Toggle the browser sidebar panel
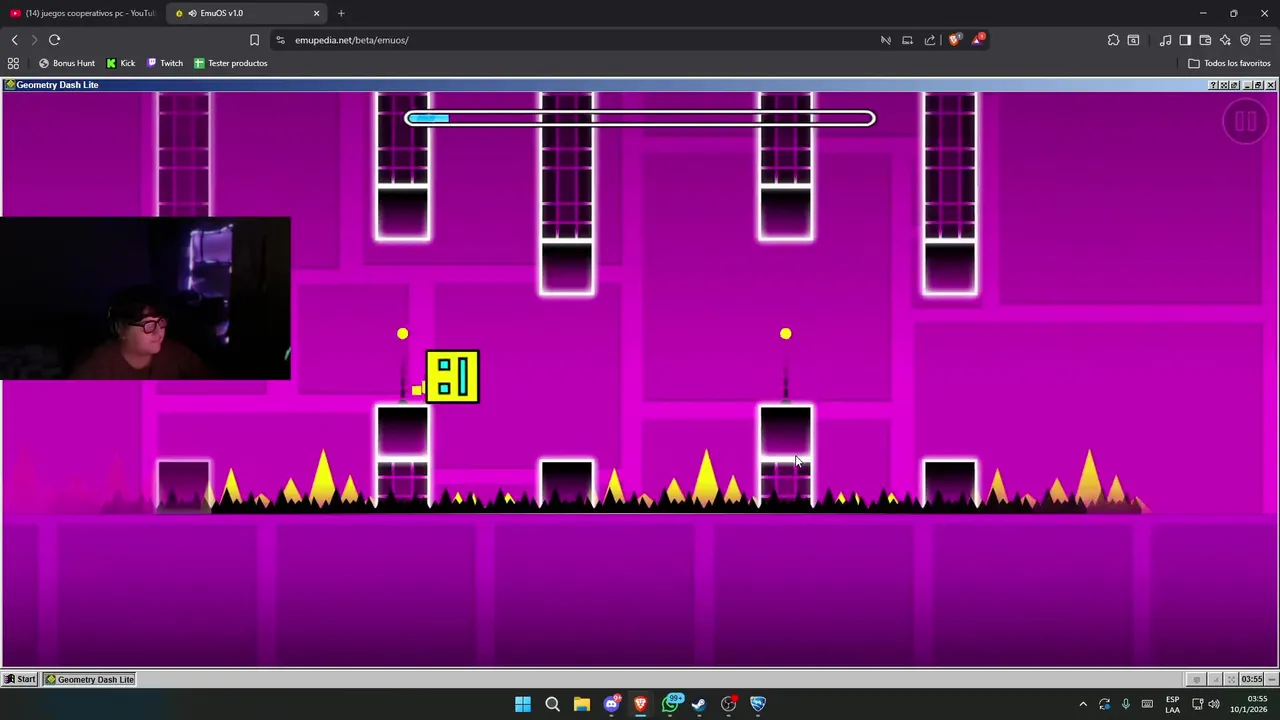Image resolution: width=1280 pixels, height=720 pixels. [x=1185, y=40]
